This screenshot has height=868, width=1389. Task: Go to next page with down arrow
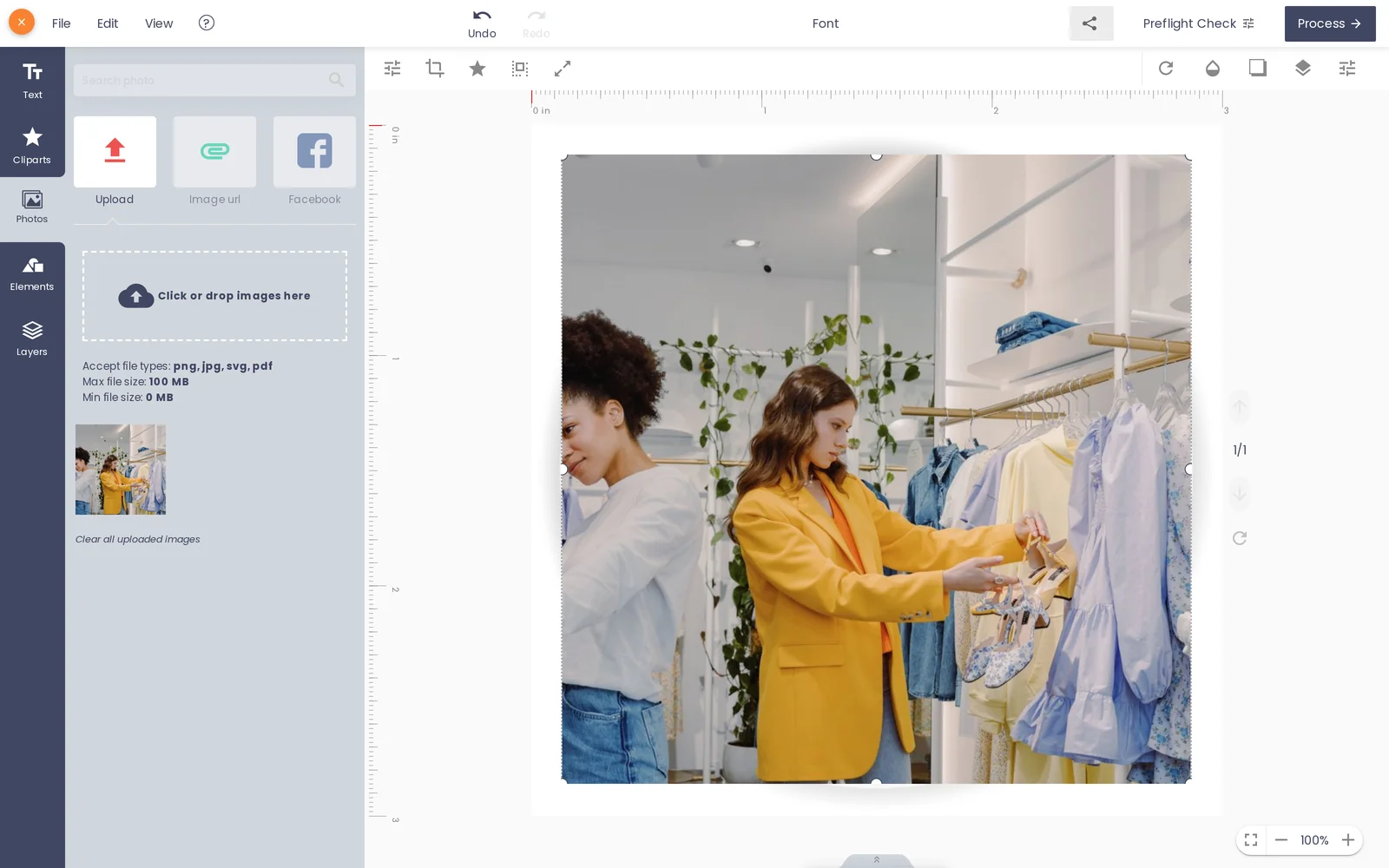[x=1240, y=493]
